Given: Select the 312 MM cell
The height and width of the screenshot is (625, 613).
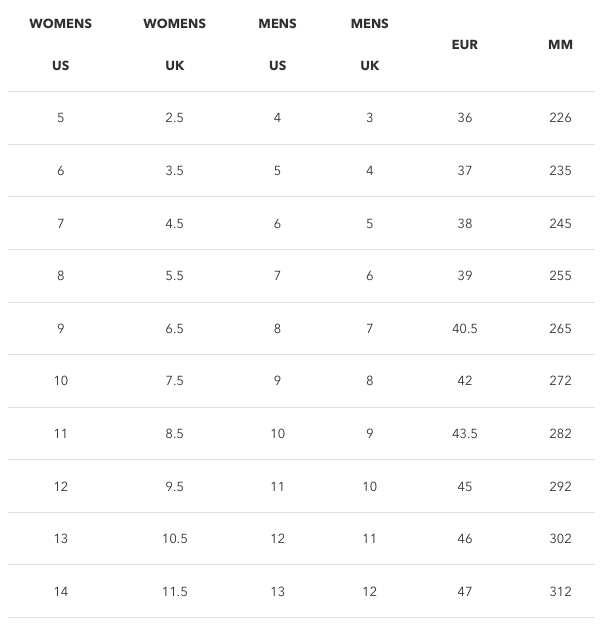Looking at the screenshot, I should tap(560, 592).
